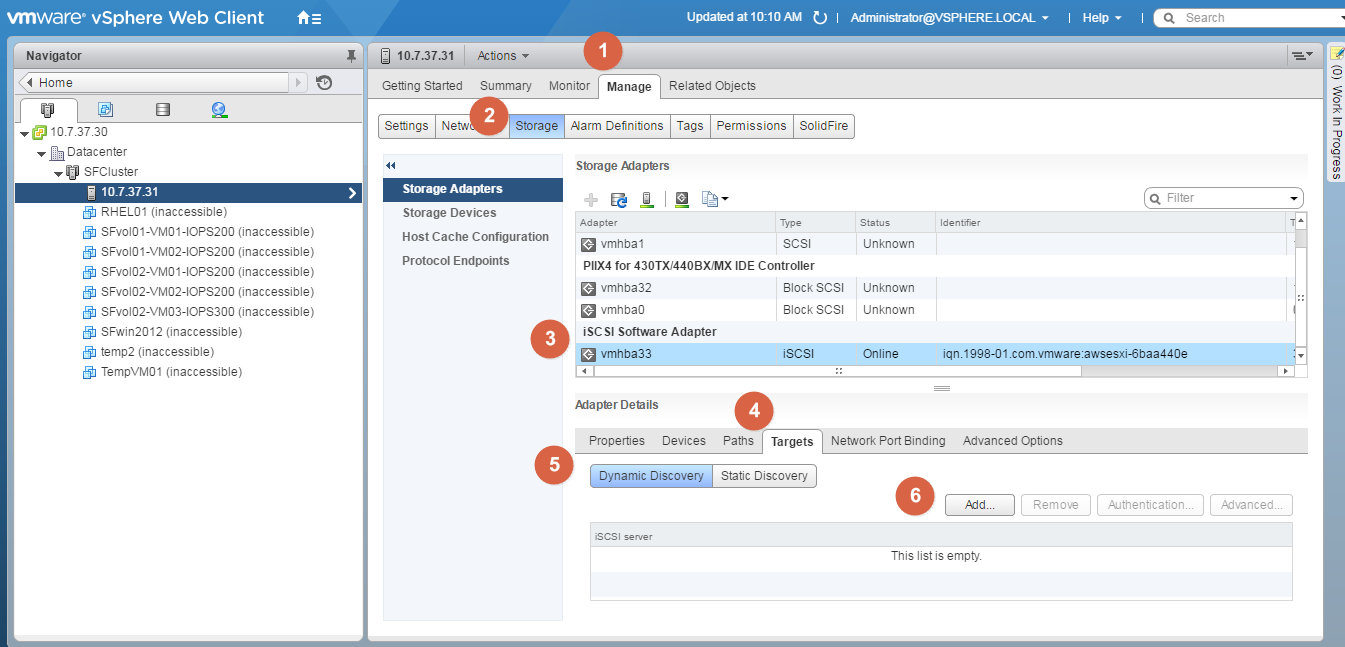Click the VM icon next to RHEL01
Image resolution: width=1345 pixels, height=647 pixels.
[x=90, y=212]
